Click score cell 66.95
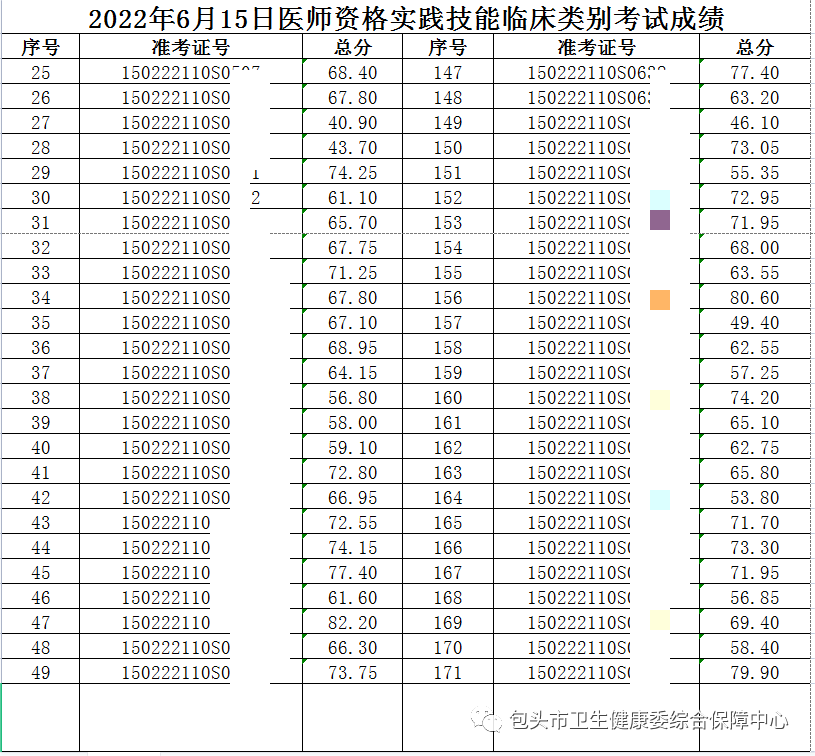Screen dimensions: 815x756 [x=352, y=497]
